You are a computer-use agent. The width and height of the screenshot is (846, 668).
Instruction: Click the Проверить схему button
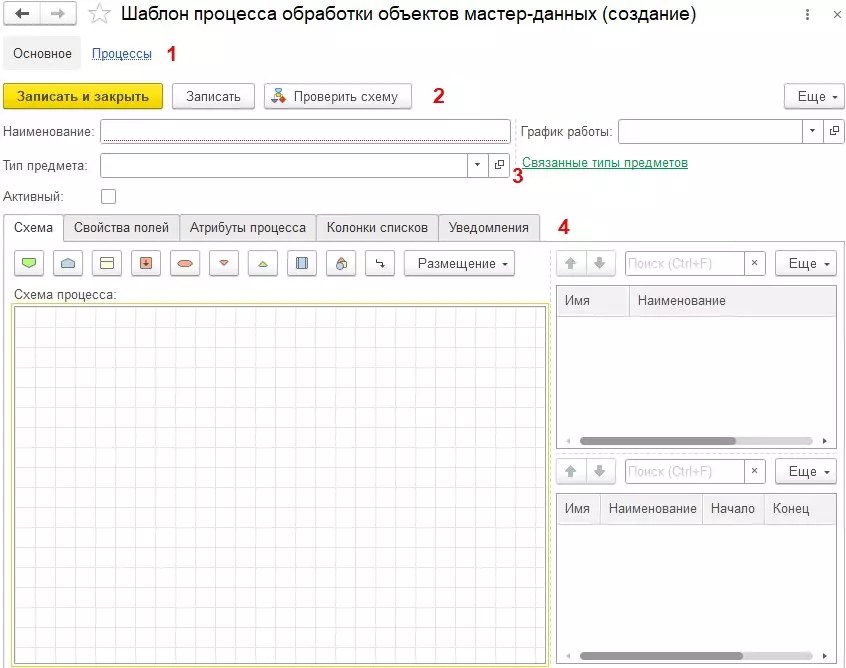pos(338,97)
